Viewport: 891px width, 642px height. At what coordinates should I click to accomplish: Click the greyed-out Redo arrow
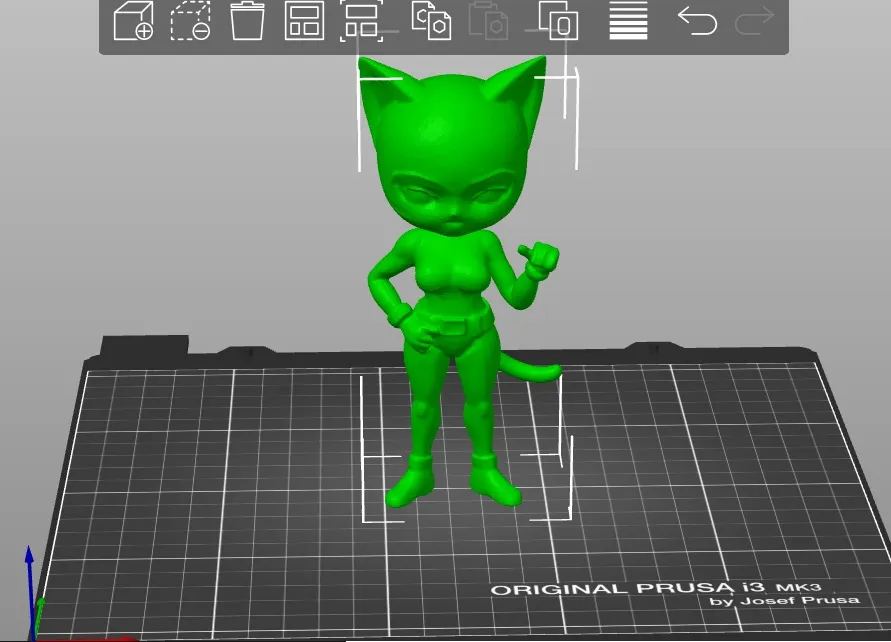pyautogui.click(x=755, y=21)
